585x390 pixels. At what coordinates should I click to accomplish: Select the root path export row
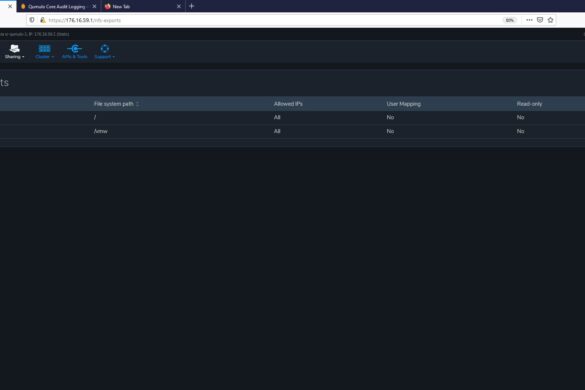(292, 117)
